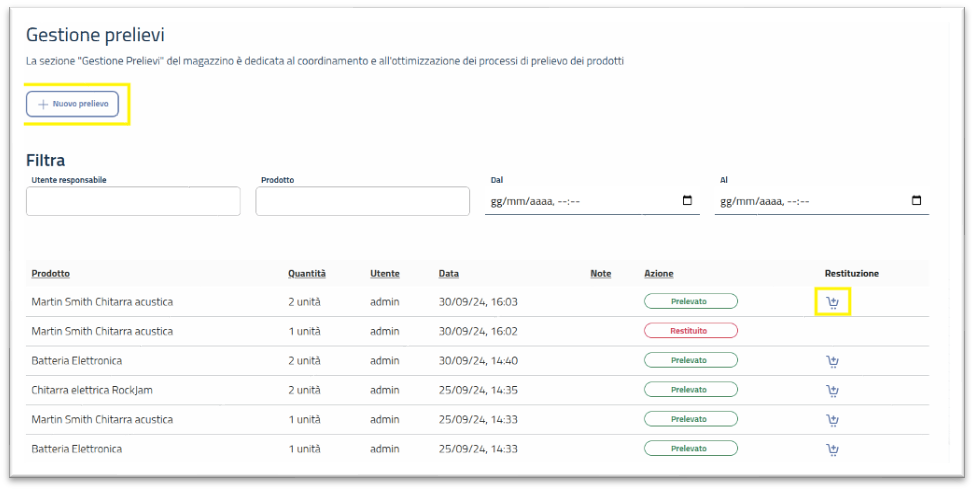Click Prelevato badge in Chitarra elettrica RockJam row
The image size is (972, 489).
pos(690,390)
